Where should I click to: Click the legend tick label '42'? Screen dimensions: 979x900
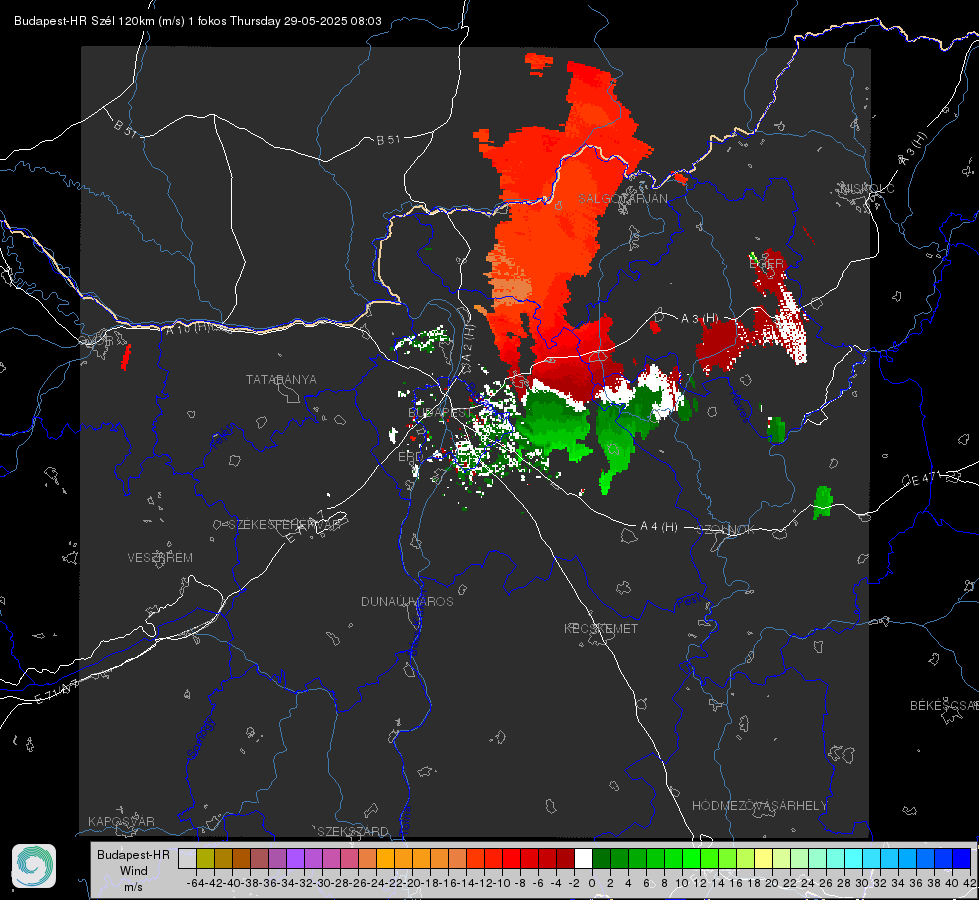969,883
